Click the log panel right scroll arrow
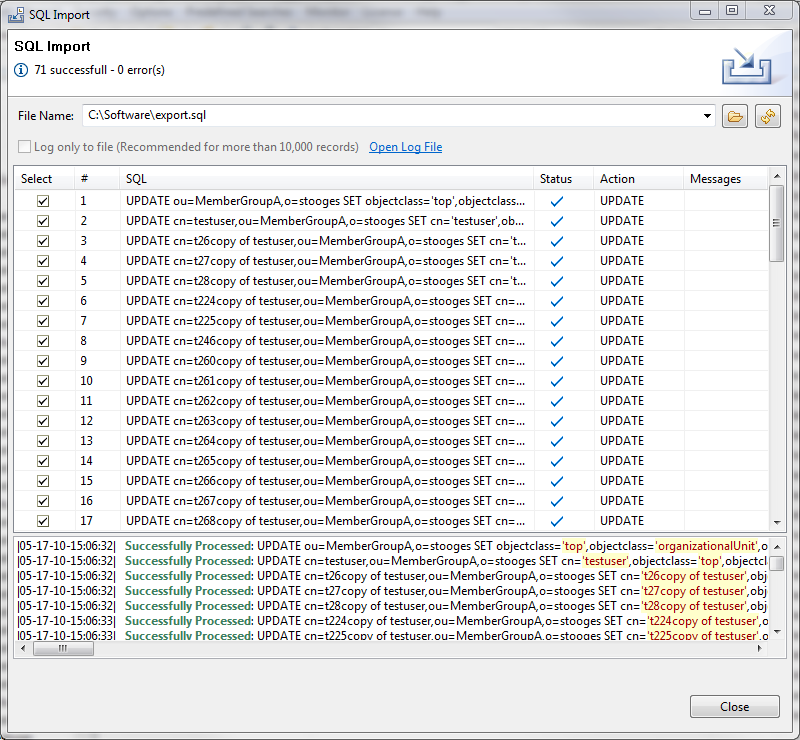This screenshot has width=800, height=740. (x=761, y=649)
